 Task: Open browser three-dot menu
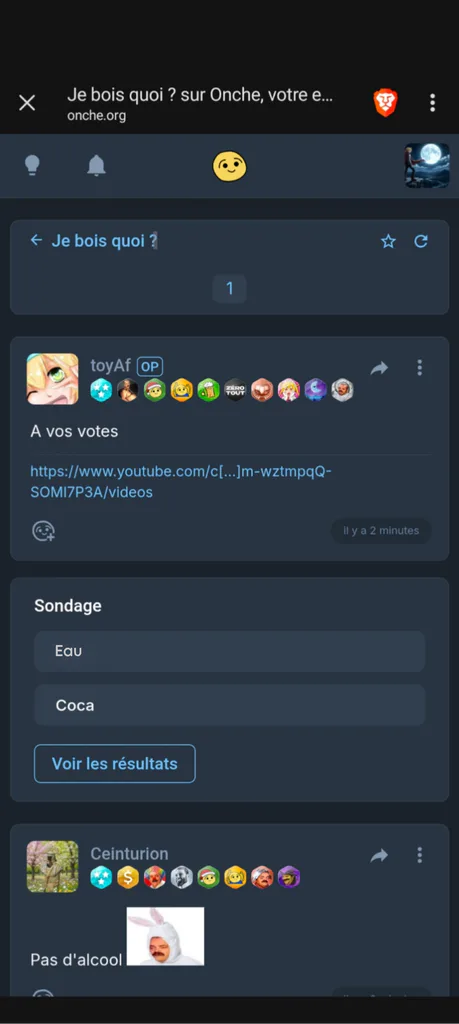pos(432,103)
